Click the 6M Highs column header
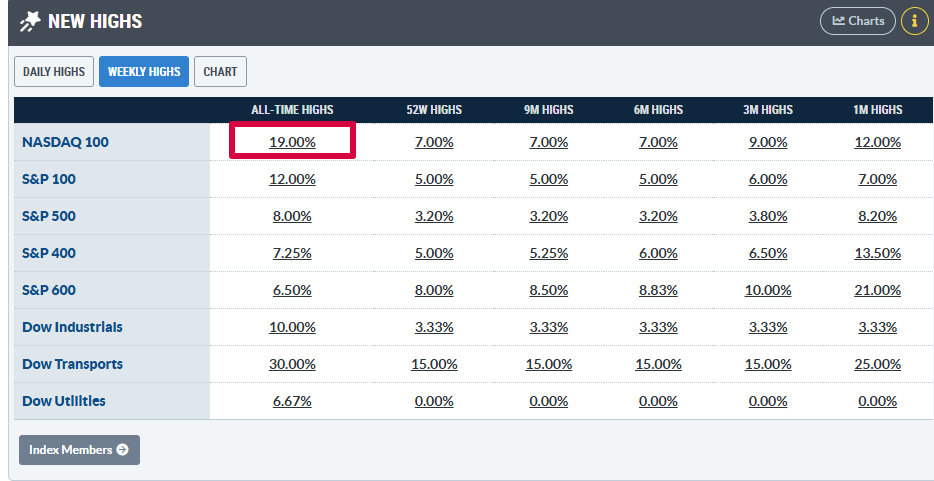934x481 pixels. point(658,110)
